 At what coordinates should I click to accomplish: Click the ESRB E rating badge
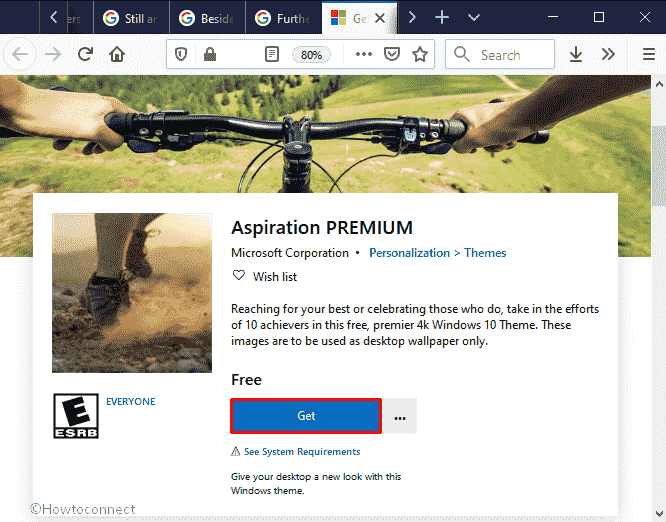(76, 416)
